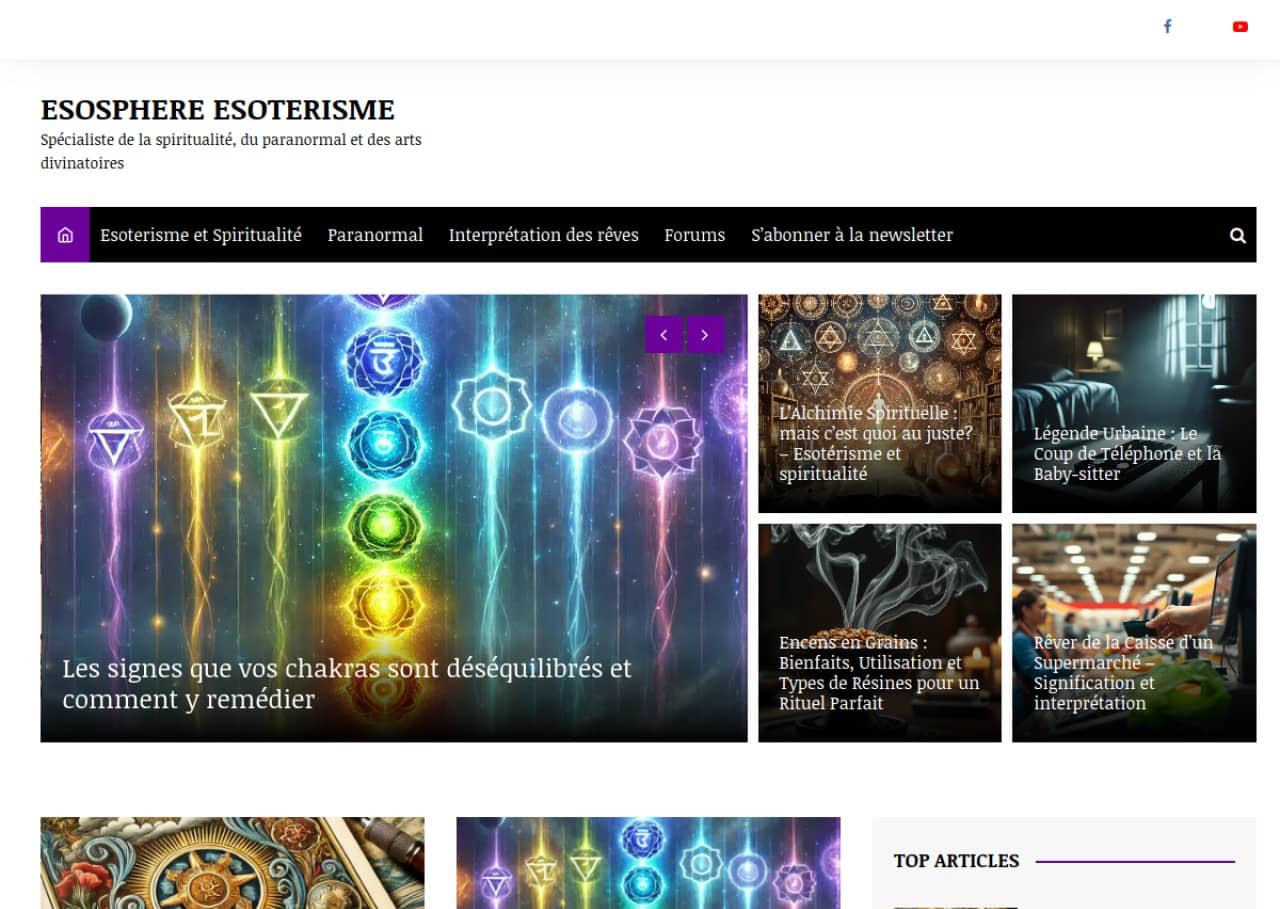Go to homepage using the home icon
Image resolution: width=1280 pixels, height=909 pixels.
click(x=65, y=234)
